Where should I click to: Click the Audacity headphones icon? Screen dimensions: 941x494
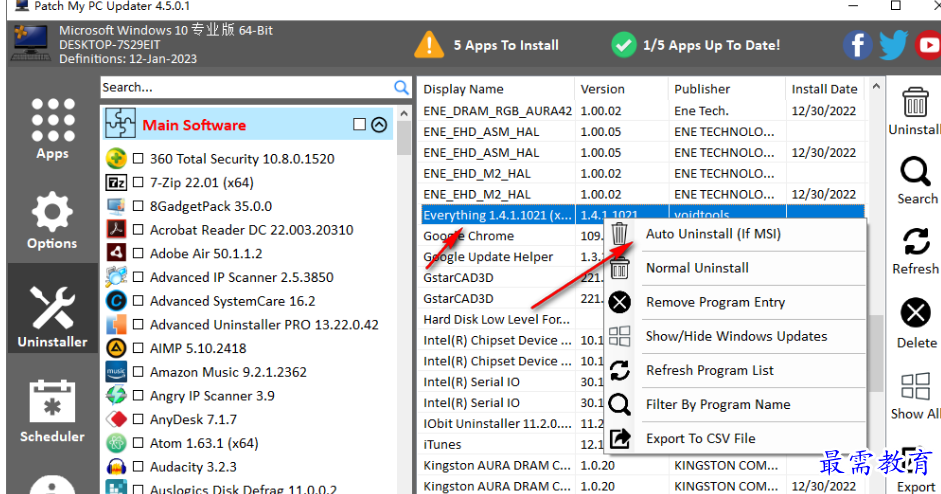(x=116, y=466)
